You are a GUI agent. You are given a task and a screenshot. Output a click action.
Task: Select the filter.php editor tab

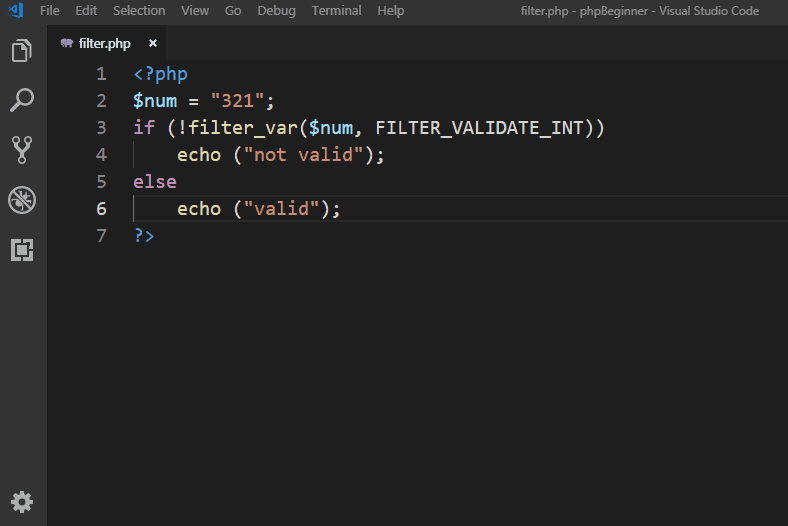point(107,43)
